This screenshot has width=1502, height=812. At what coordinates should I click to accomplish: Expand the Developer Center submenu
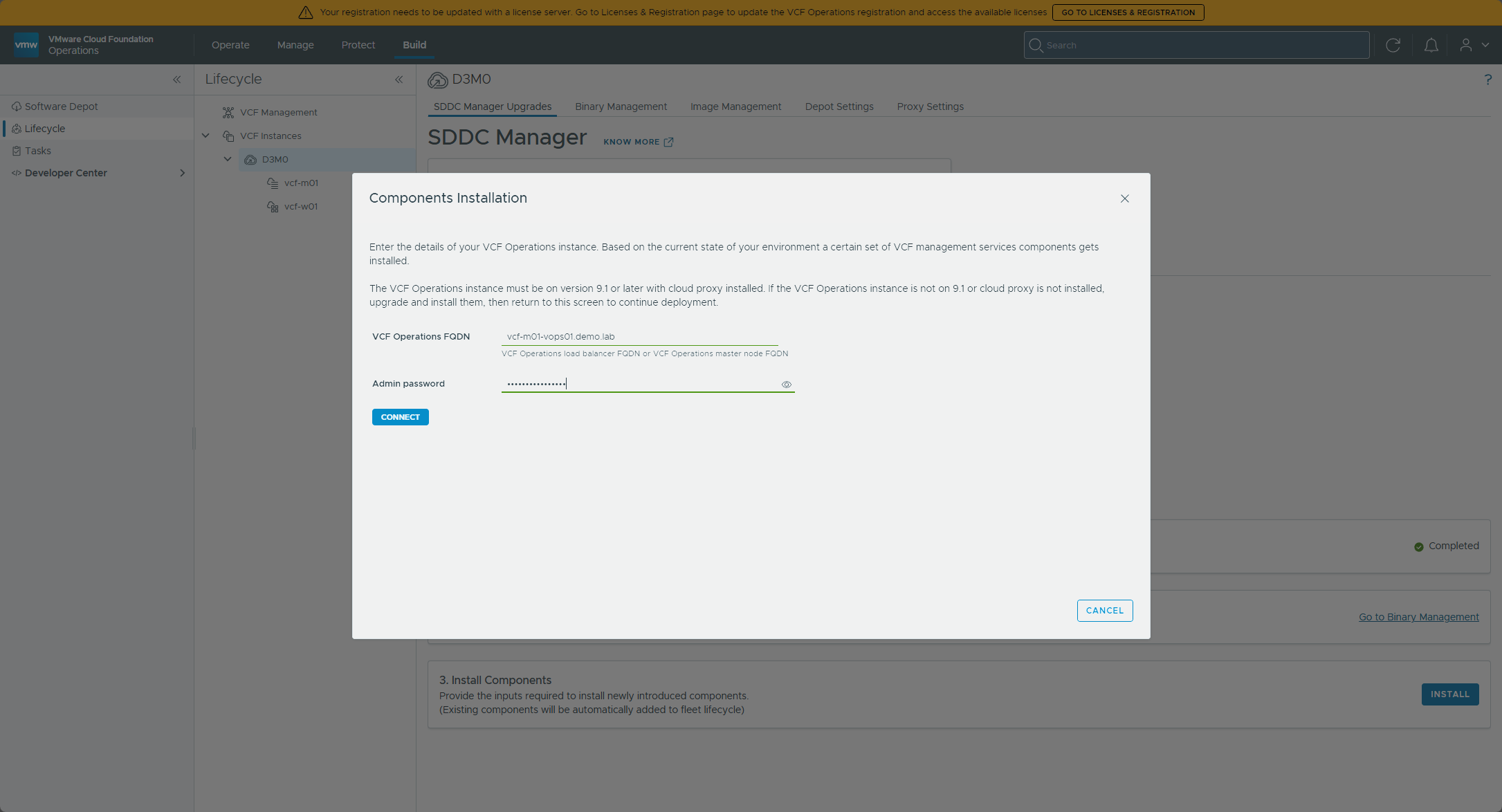(x=183, y=173)
